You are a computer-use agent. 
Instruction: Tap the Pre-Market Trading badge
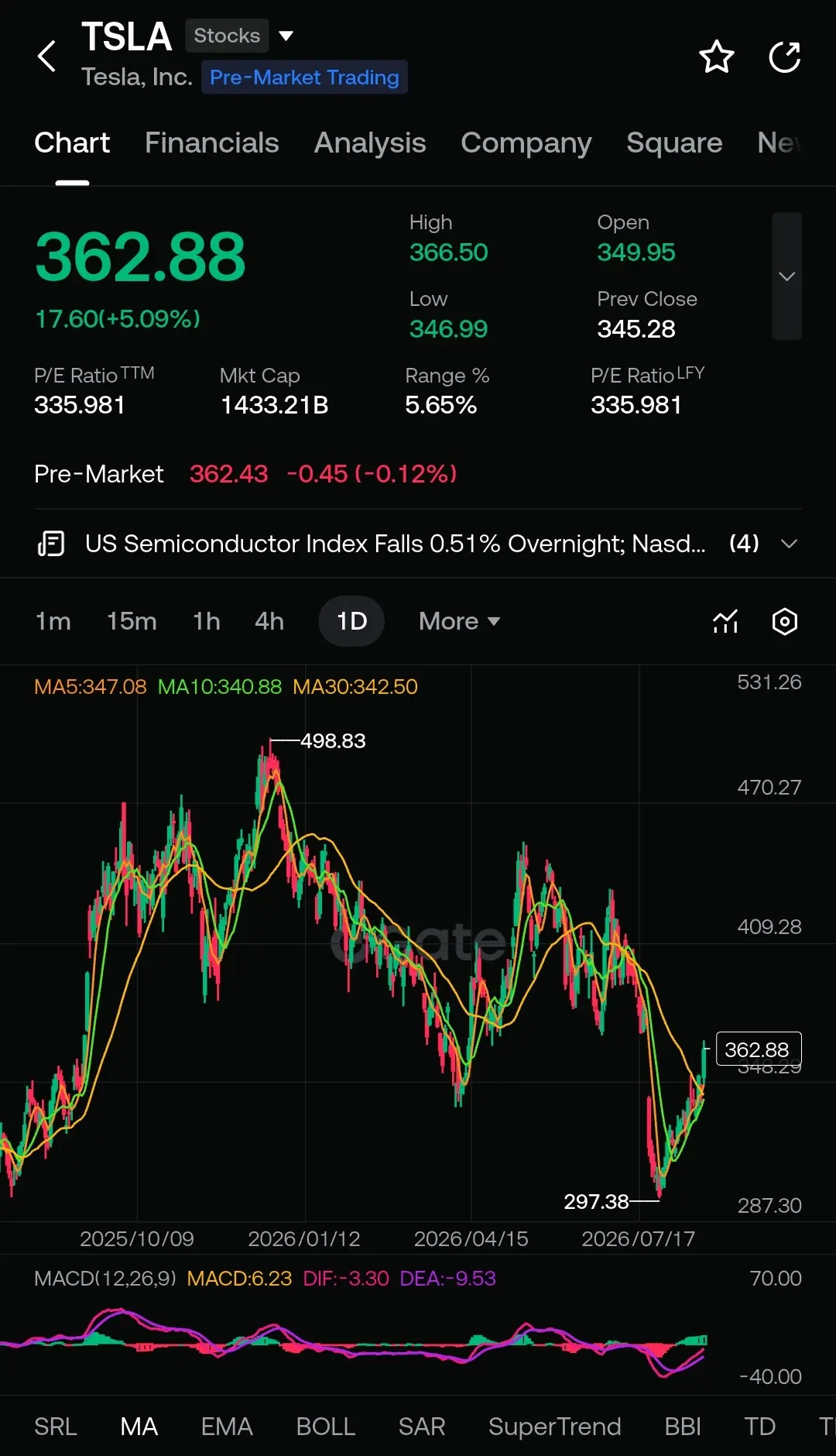[304, 77]
